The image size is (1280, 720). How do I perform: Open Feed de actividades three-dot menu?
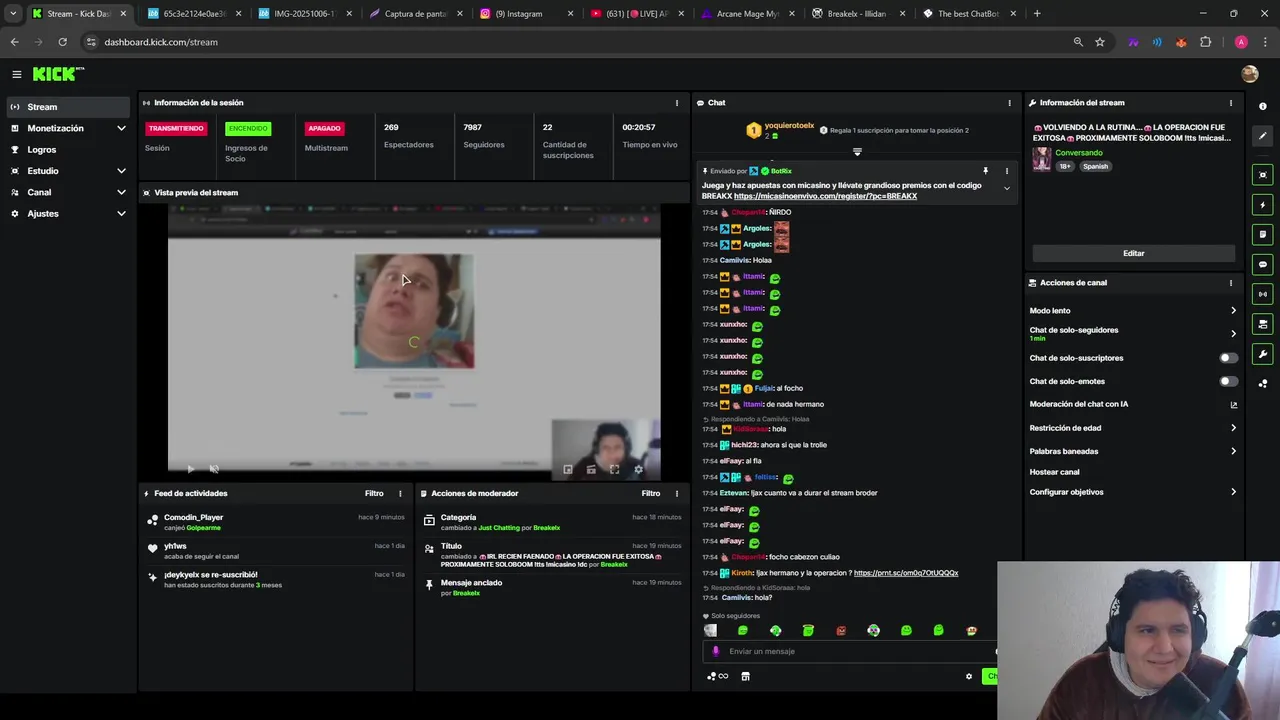pyautogui.click(x=400, y=493)
